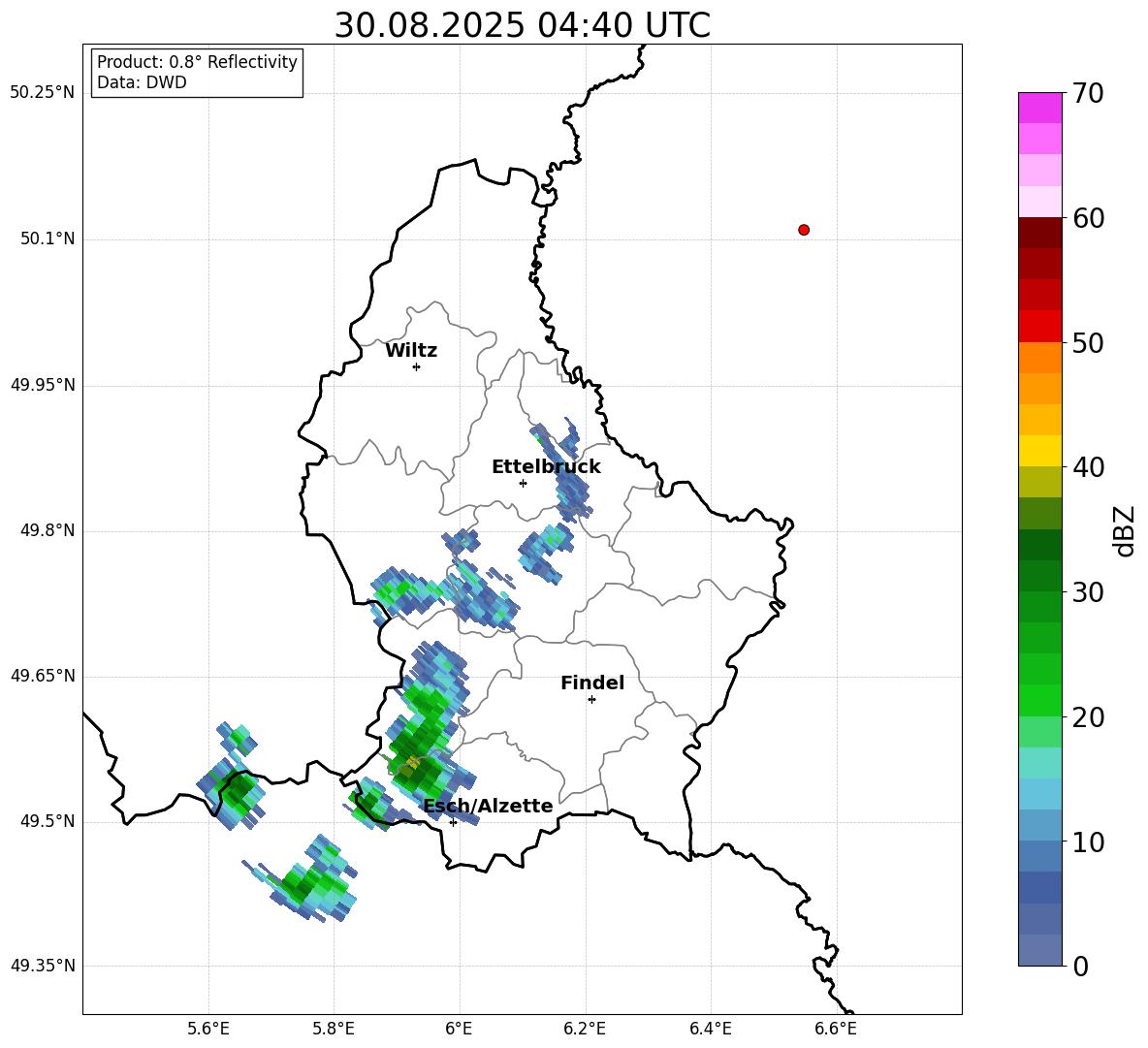This screenshot has width=1148, height=1048.
Task: Click the 30 colorbar tick label
Action: [1088, 592]
